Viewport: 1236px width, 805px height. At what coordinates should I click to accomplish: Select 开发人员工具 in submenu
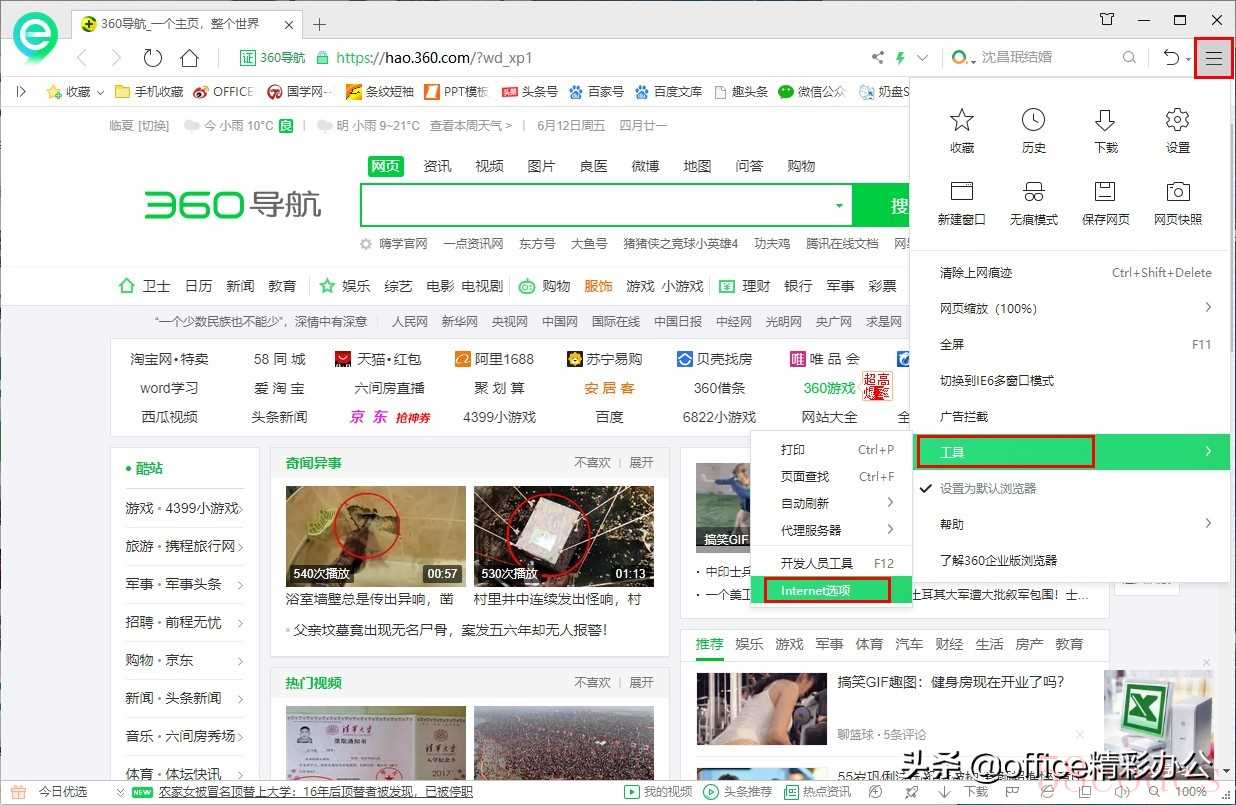832,563
